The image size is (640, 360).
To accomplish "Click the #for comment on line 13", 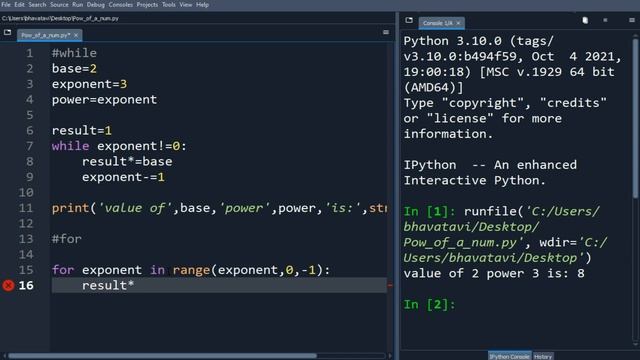I will point(67,239).
